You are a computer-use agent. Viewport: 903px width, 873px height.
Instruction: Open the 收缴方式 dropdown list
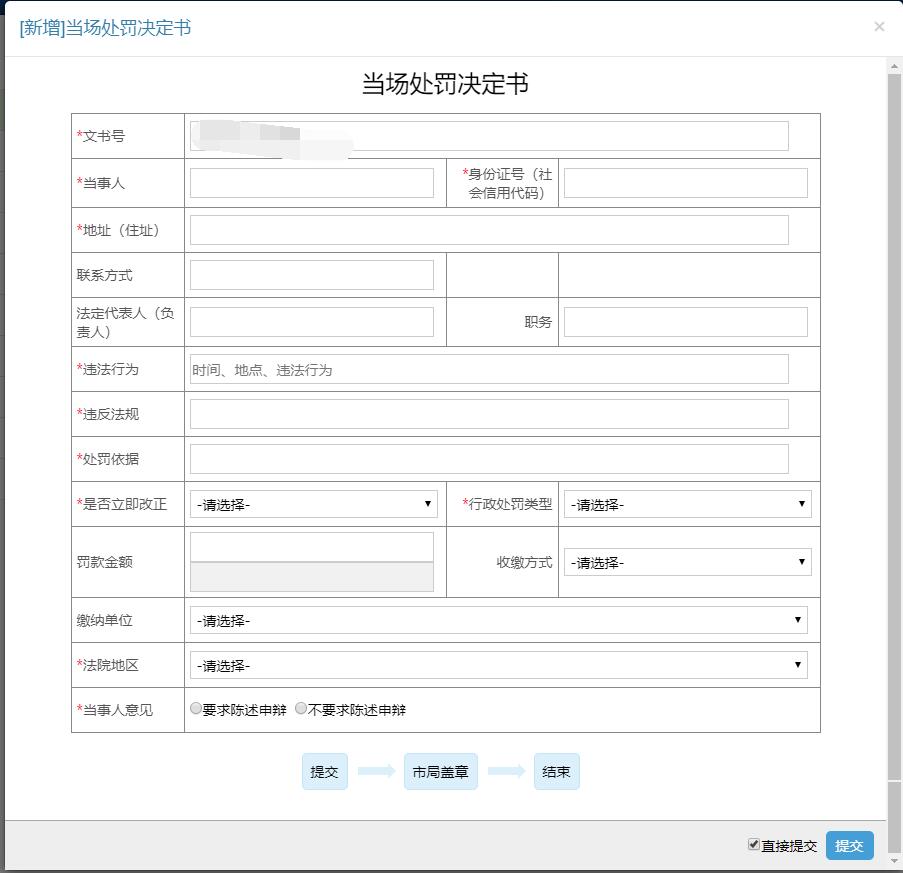(x=687, y=563)
